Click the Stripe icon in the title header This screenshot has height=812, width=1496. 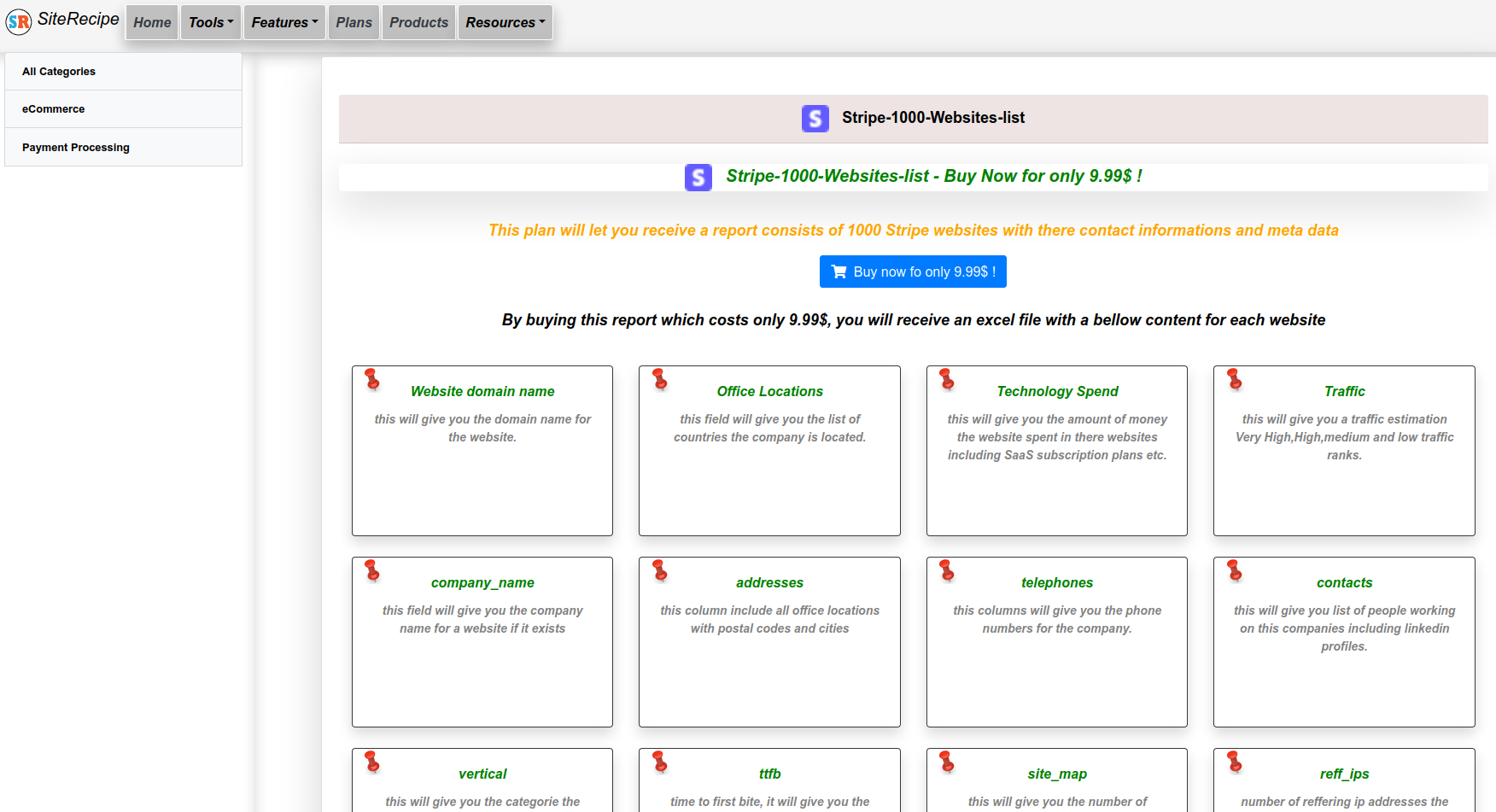815,119
